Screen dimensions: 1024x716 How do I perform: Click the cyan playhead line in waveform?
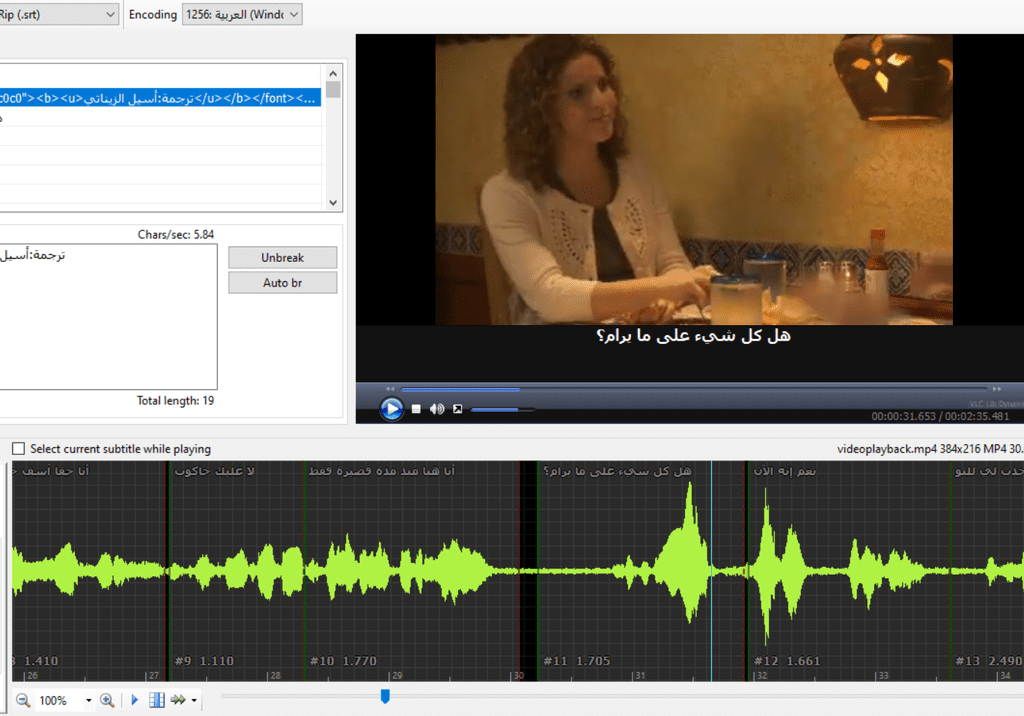coord(712,572)
